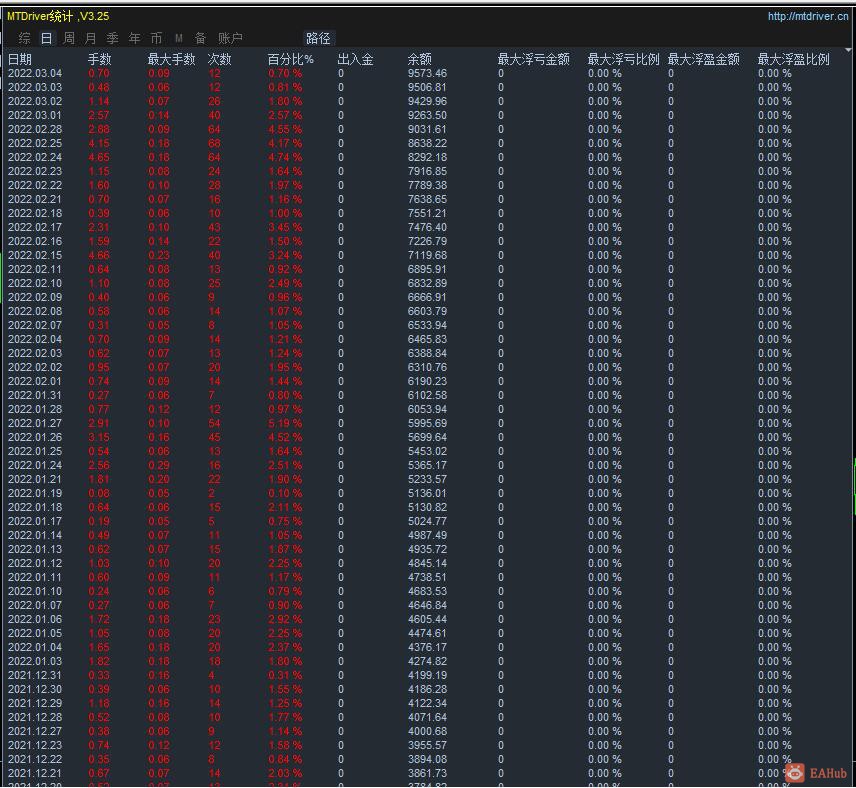The image size is (856, 788).
Task: Click the balance value 9263.50
Action: click(427, 115)
